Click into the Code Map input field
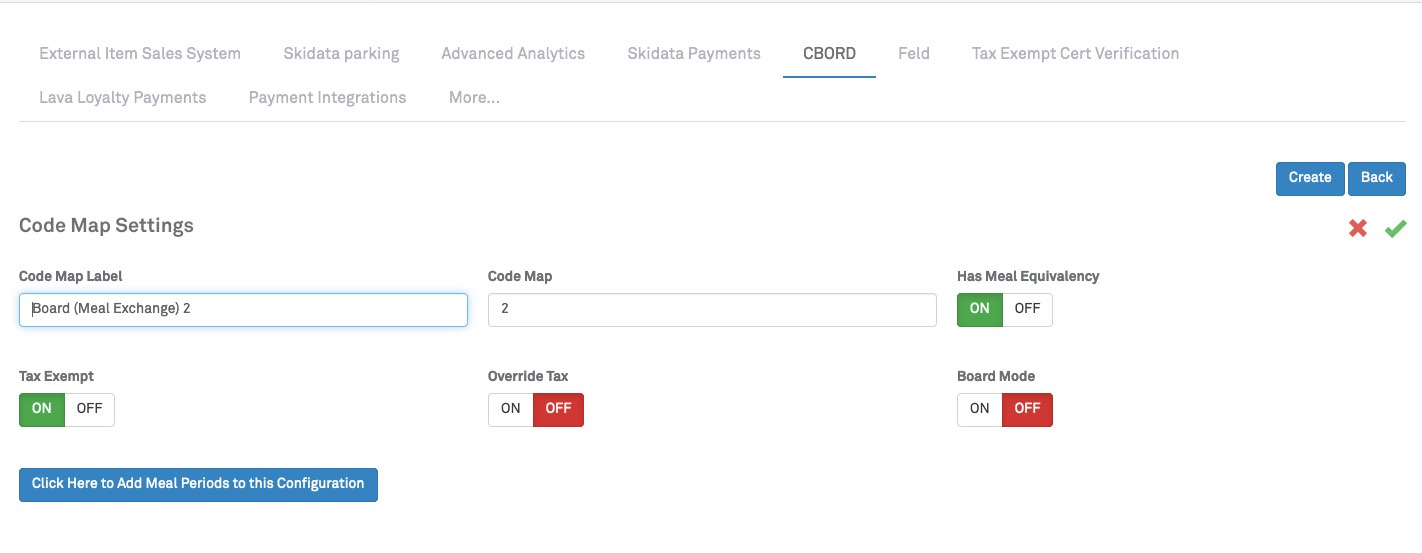The image size is (1422, 553). [712, 310]
